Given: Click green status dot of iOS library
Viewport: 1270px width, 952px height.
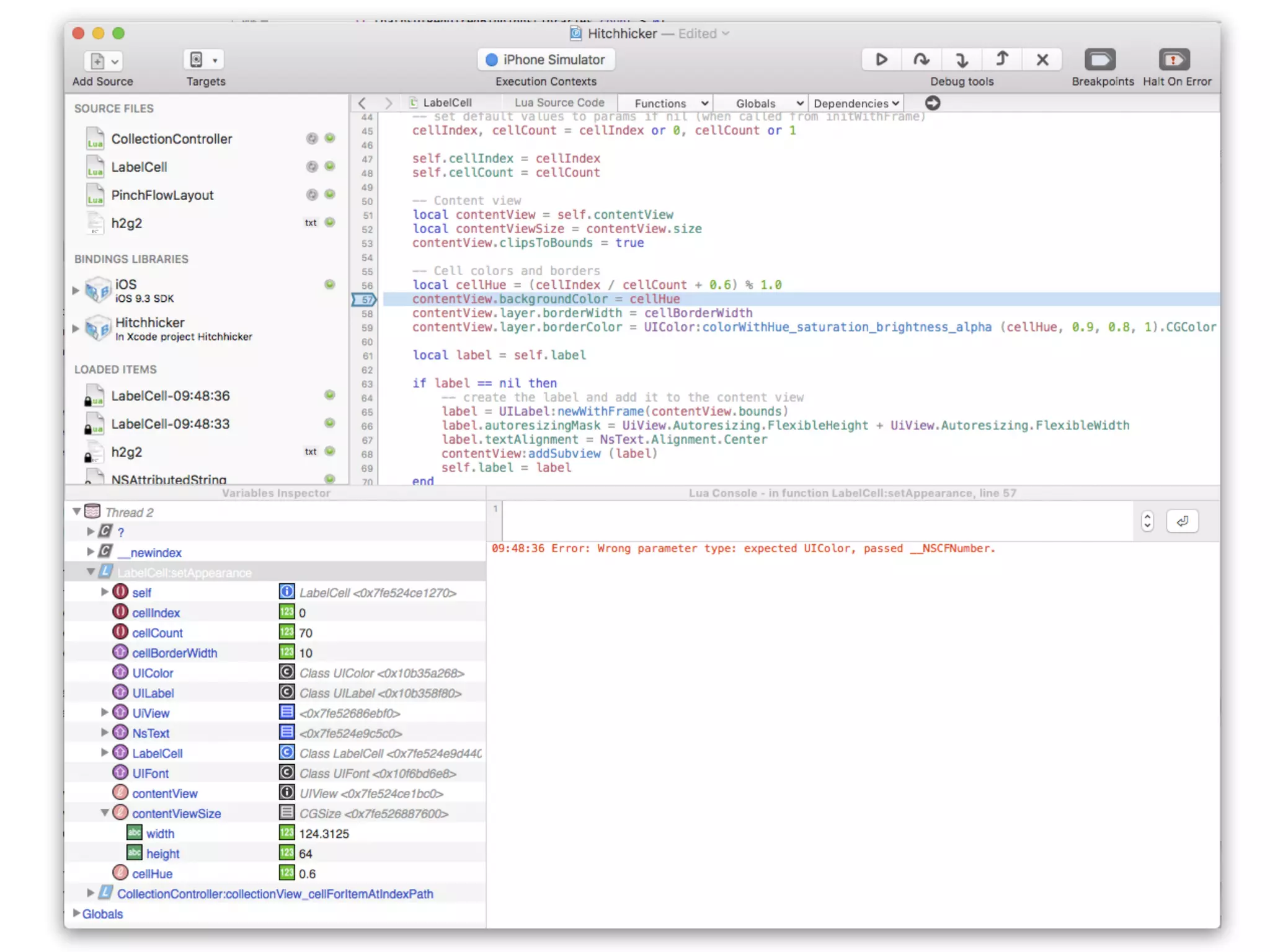Looking at the screenshot, I should click(330, 284).
